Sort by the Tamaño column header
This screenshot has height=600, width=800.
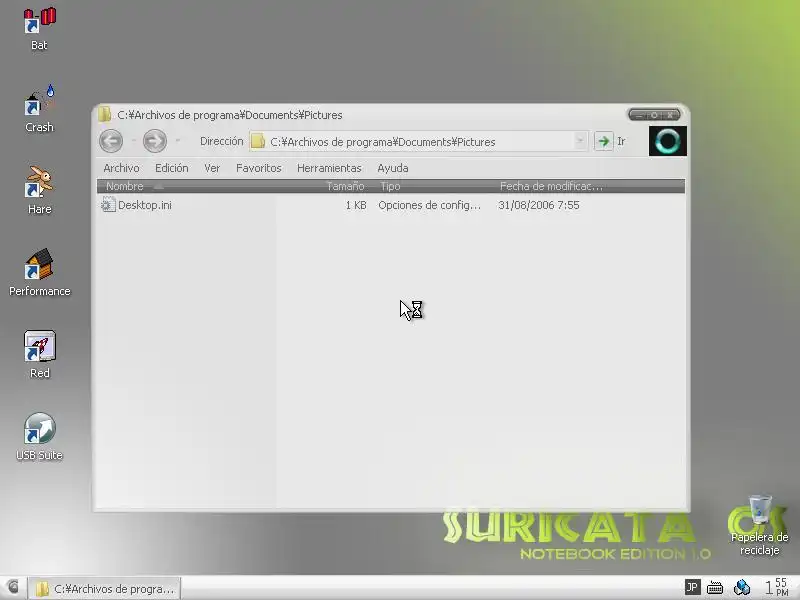click(345, 186)
